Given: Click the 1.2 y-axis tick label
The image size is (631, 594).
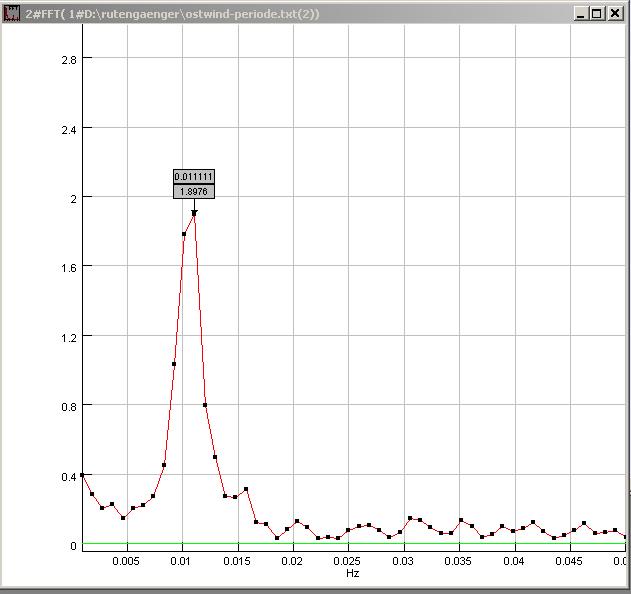Looking at the screenshot, I should click(x=69, y=338).
